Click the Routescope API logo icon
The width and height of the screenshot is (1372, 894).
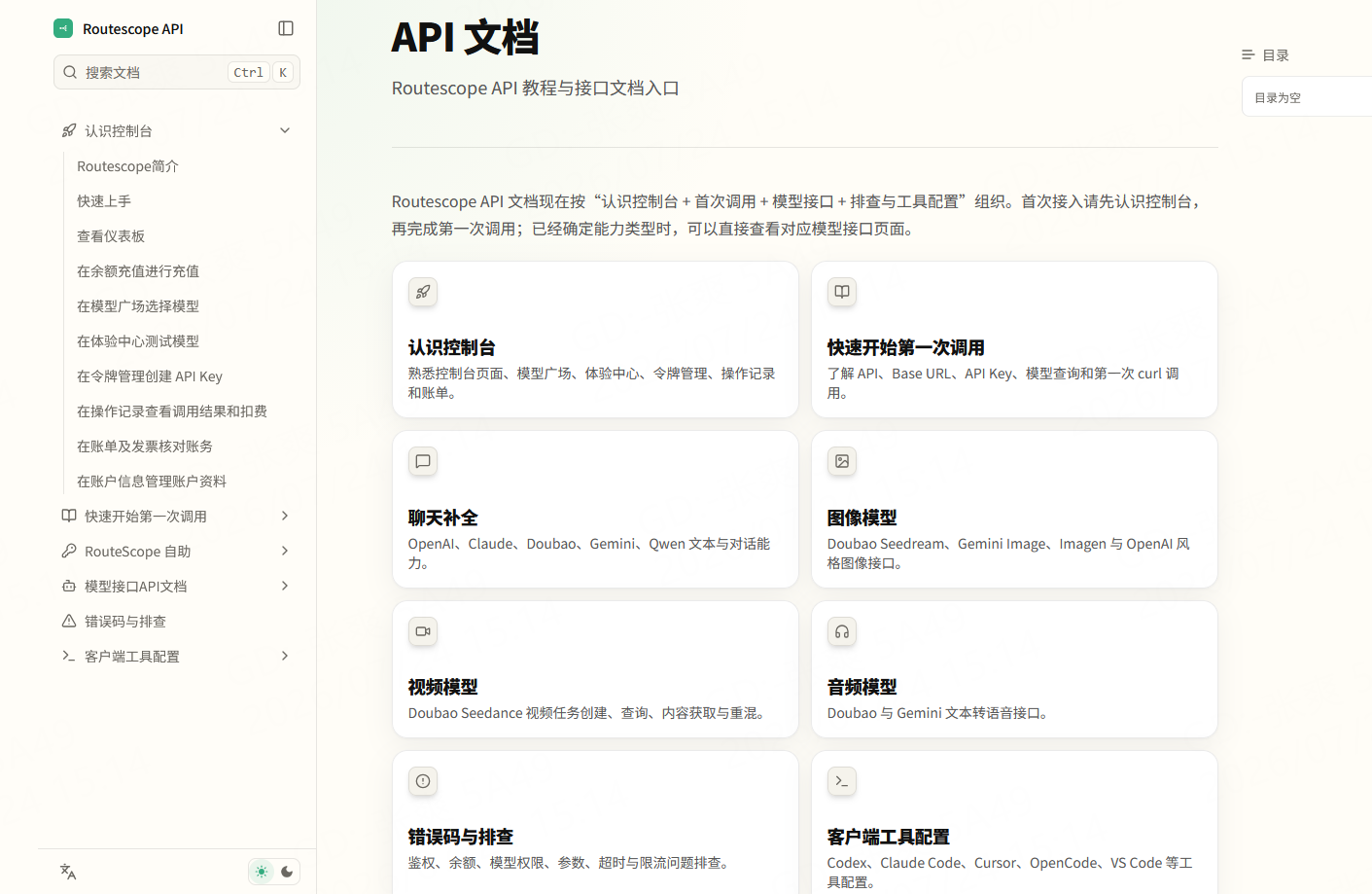(x=63, y=28)
